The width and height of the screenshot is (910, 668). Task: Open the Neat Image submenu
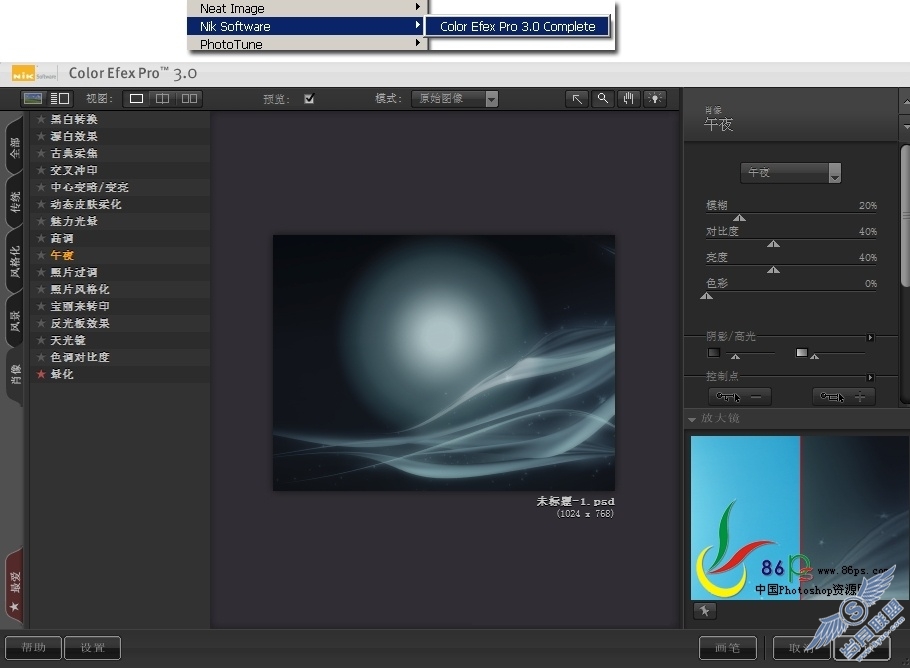point(308,8)
